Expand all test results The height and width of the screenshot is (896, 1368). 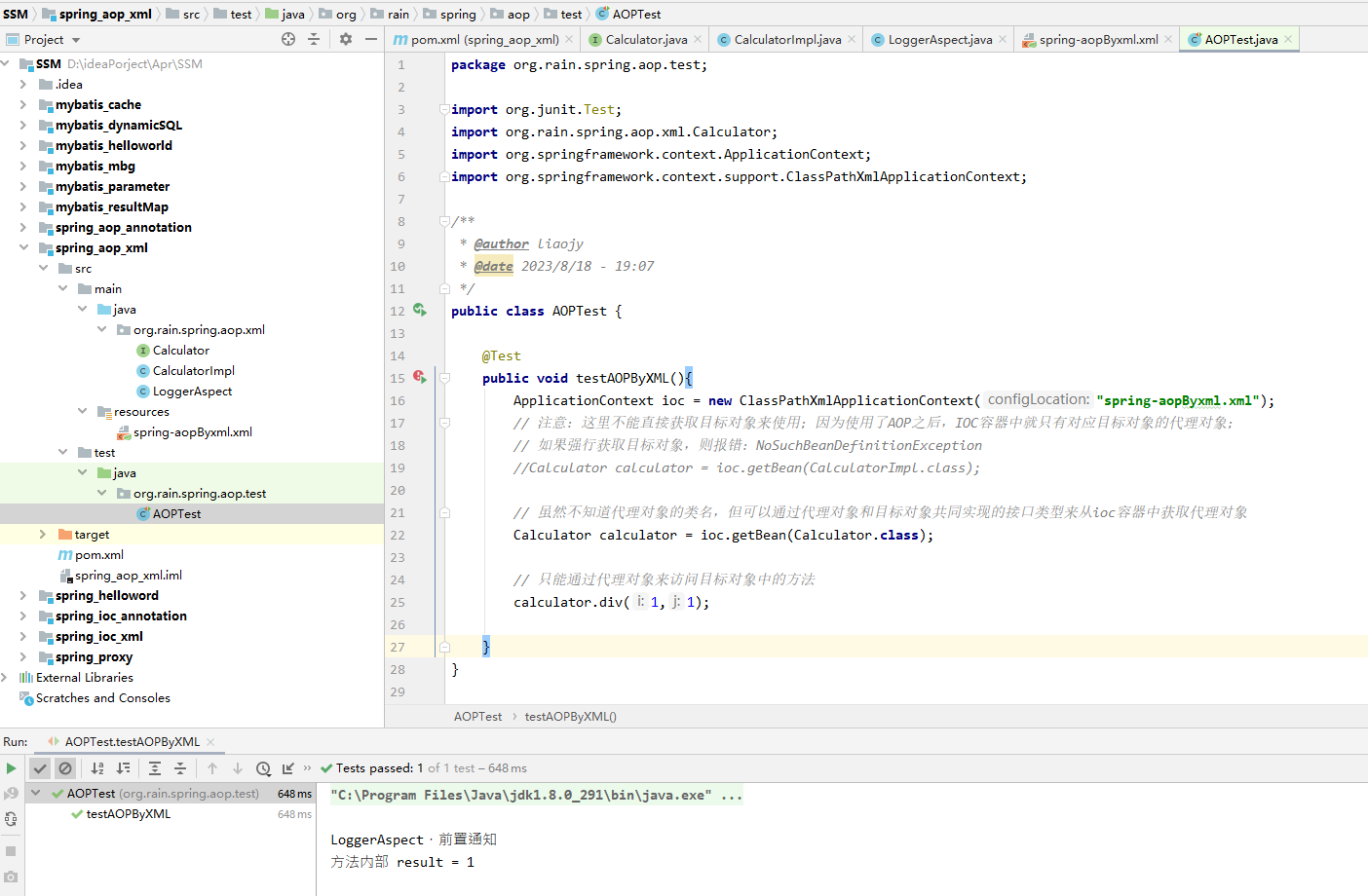click(x=155, y=768)
